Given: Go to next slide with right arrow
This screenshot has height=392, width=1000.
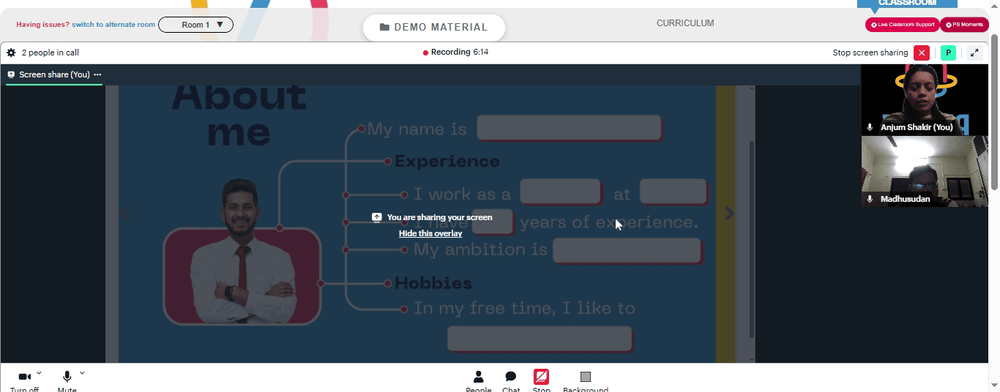Looking at the screenshot, I should 730,214.
